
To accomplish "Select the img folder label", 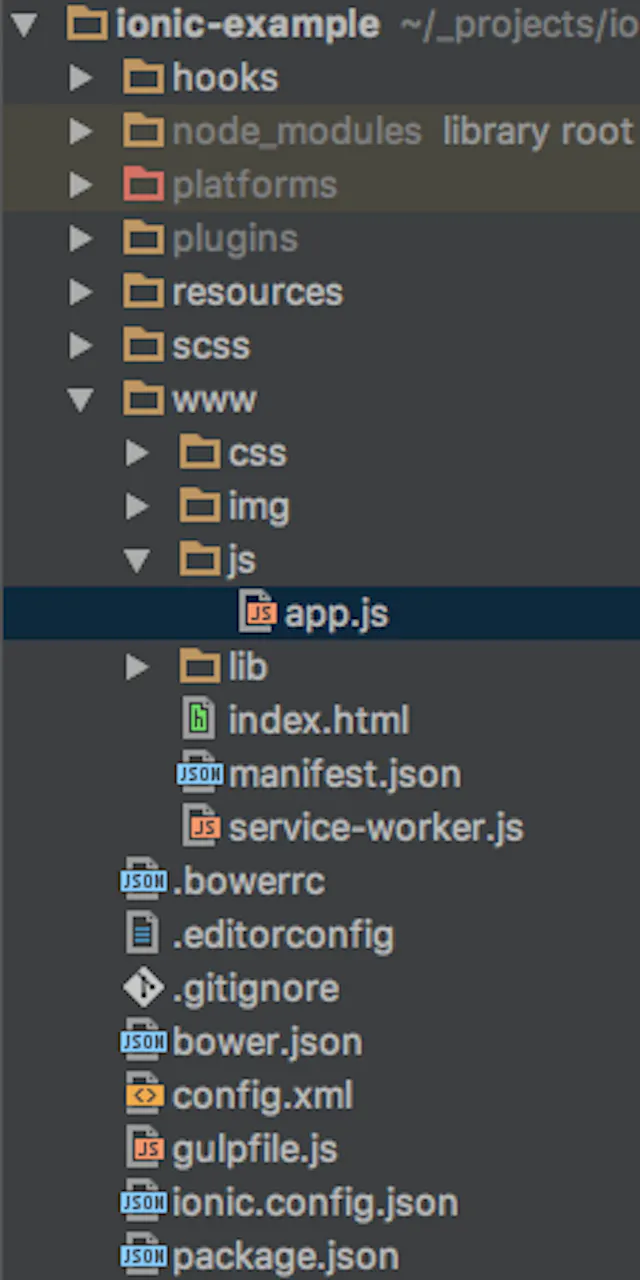I will pyautogui.click(x=259, y=508).
